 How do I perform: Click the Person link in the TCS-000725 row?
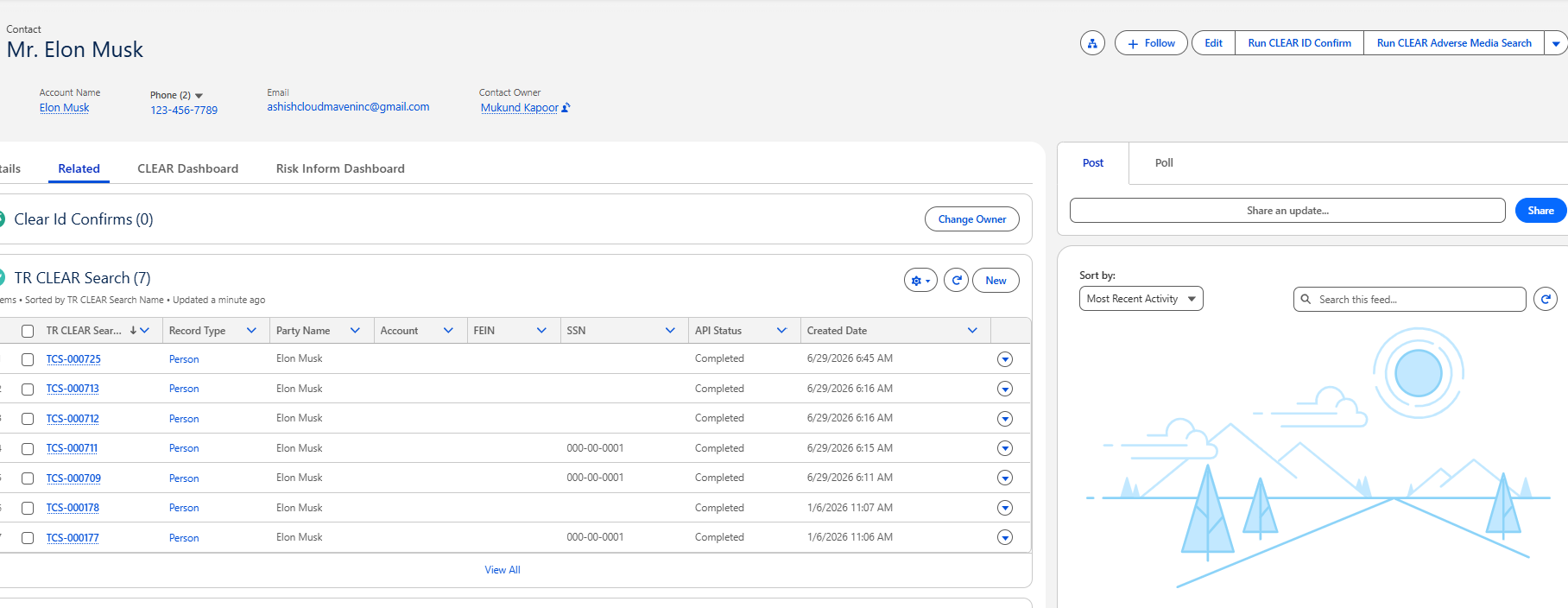184,359
